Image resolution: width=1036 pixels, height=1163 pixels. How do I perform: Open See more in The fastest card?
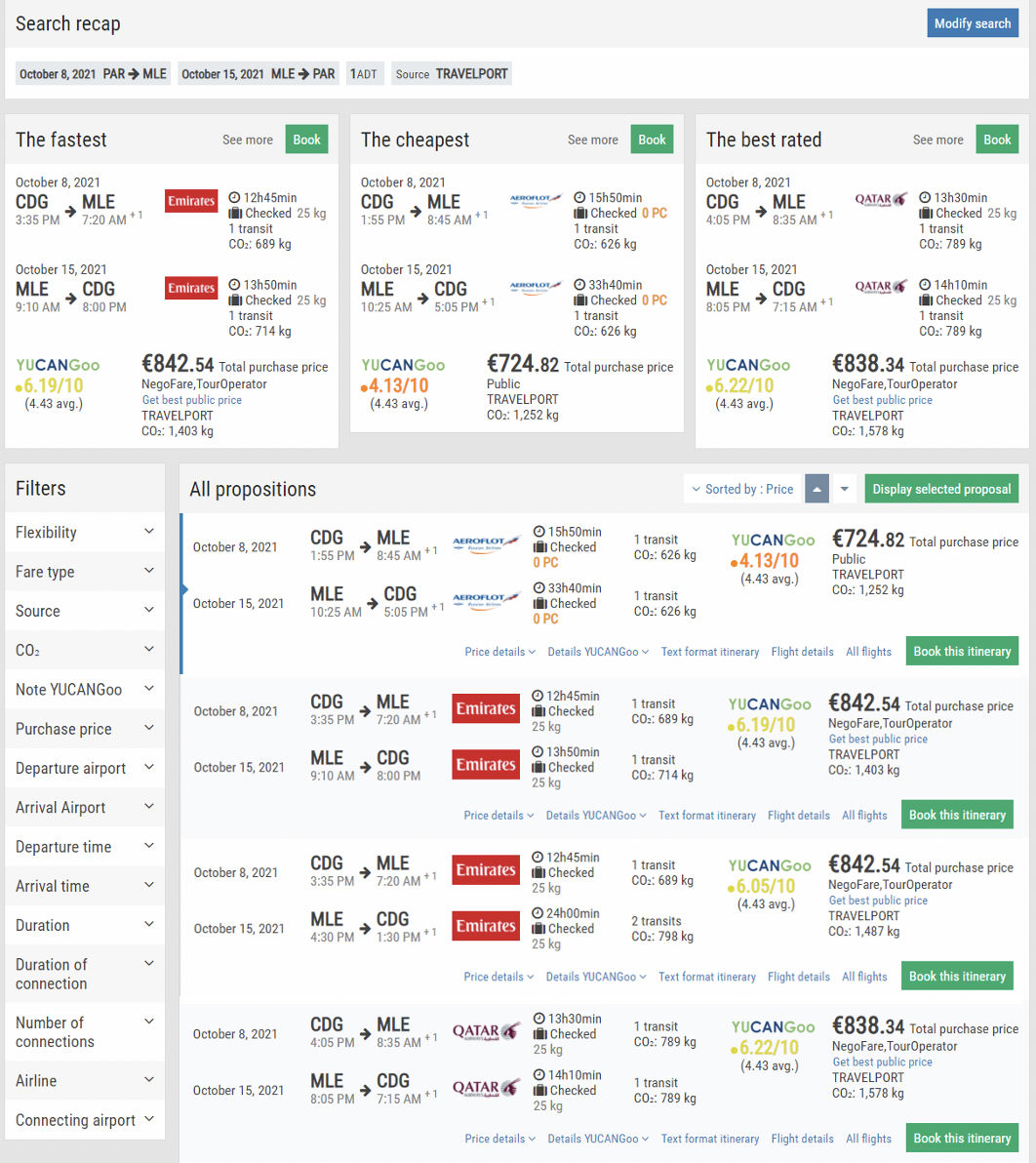coord(248,140)
